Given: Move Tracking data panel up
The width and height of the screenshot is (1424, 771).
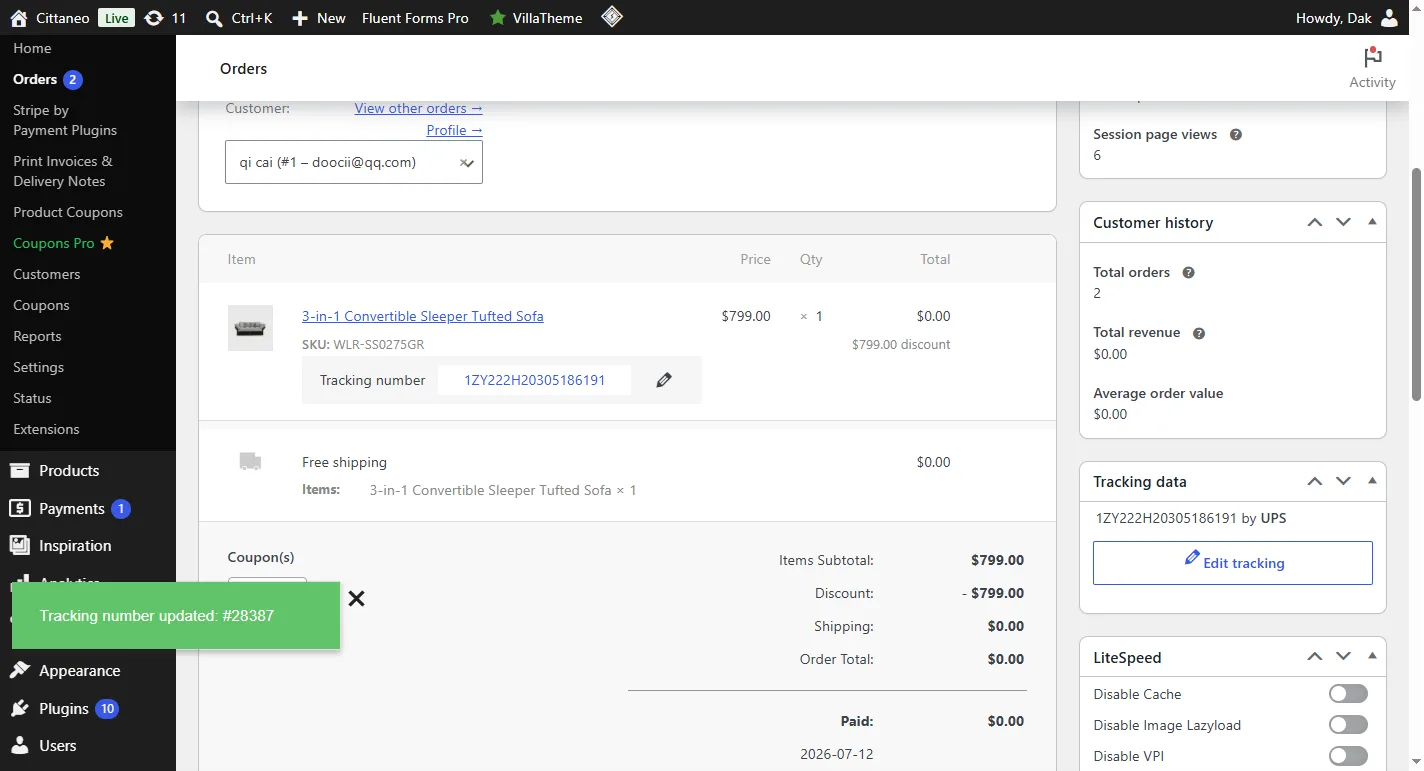Looking at the screenshot, I should (x=1315, y=481).
